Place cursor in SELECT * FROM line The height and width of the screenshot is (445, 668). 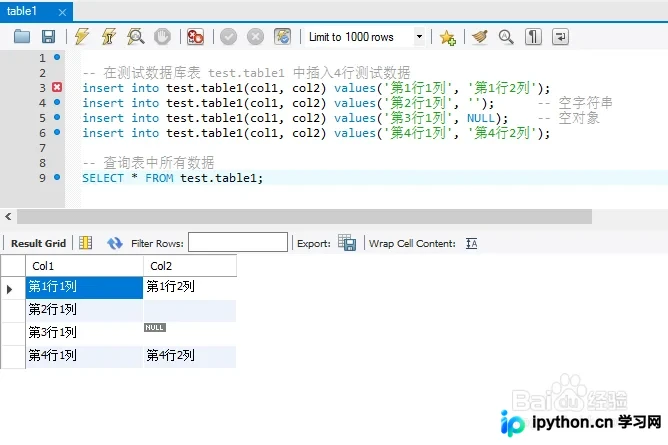pyautogui.click(x=173, y=178)
